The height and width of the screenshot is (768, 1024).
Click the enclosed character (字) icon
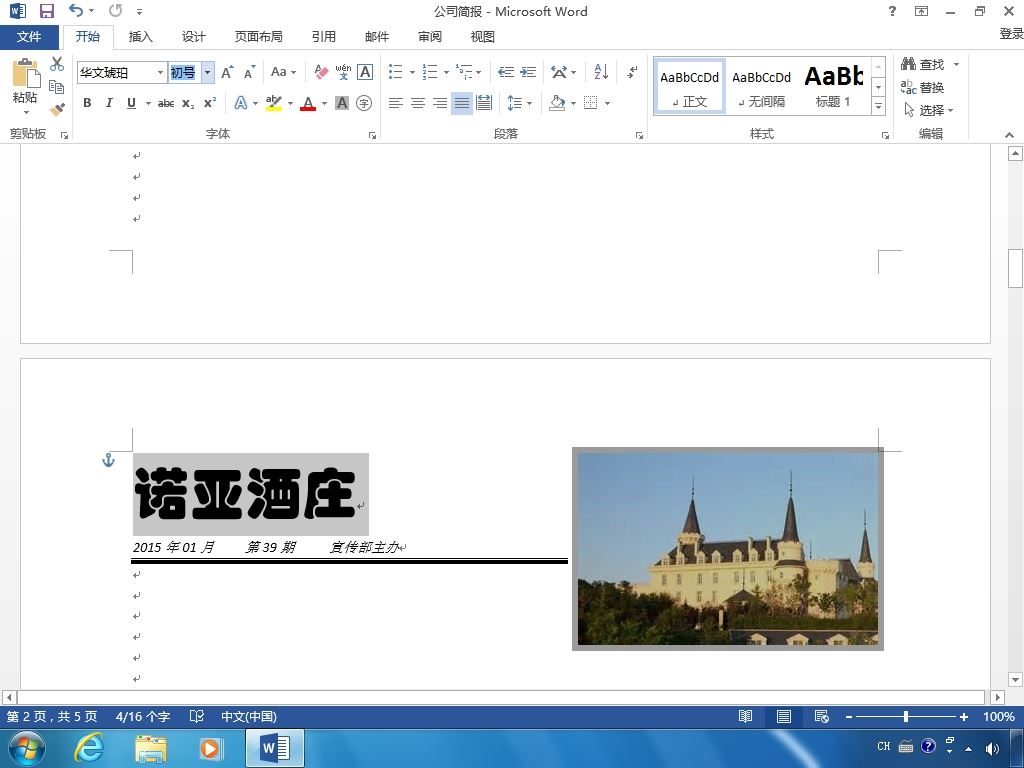pos(364,103)
